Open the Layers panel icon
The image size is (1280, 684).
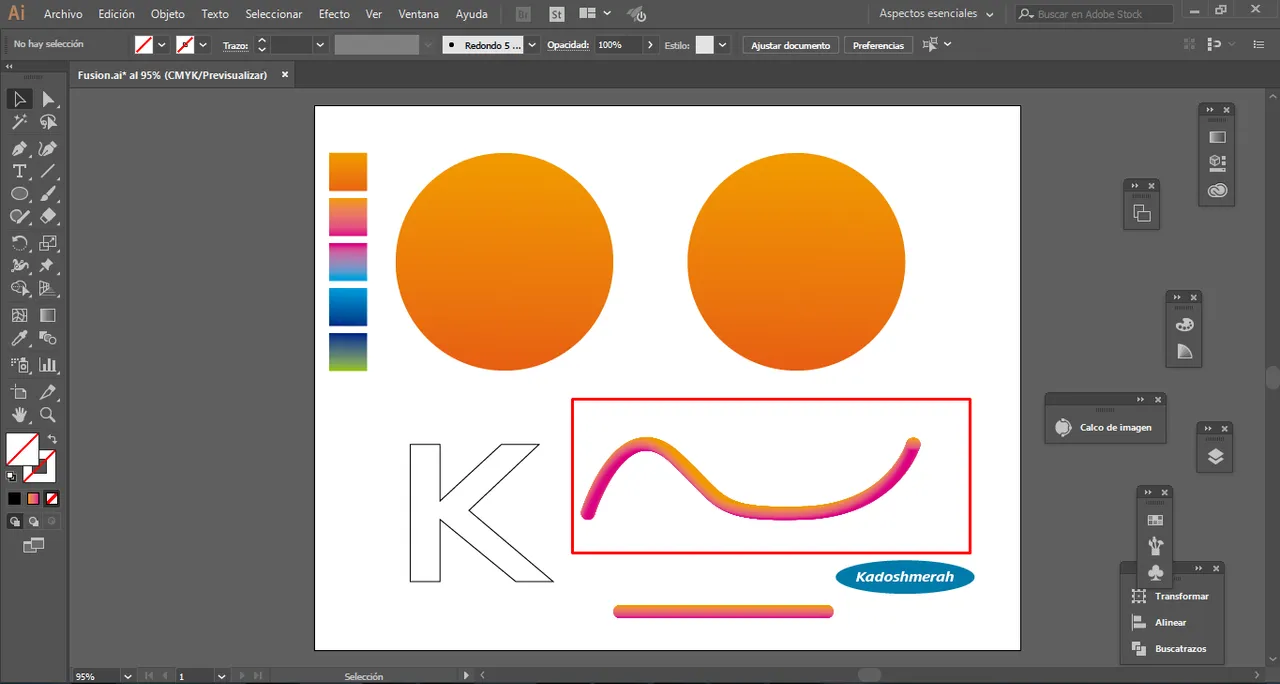click(1215, 457)
